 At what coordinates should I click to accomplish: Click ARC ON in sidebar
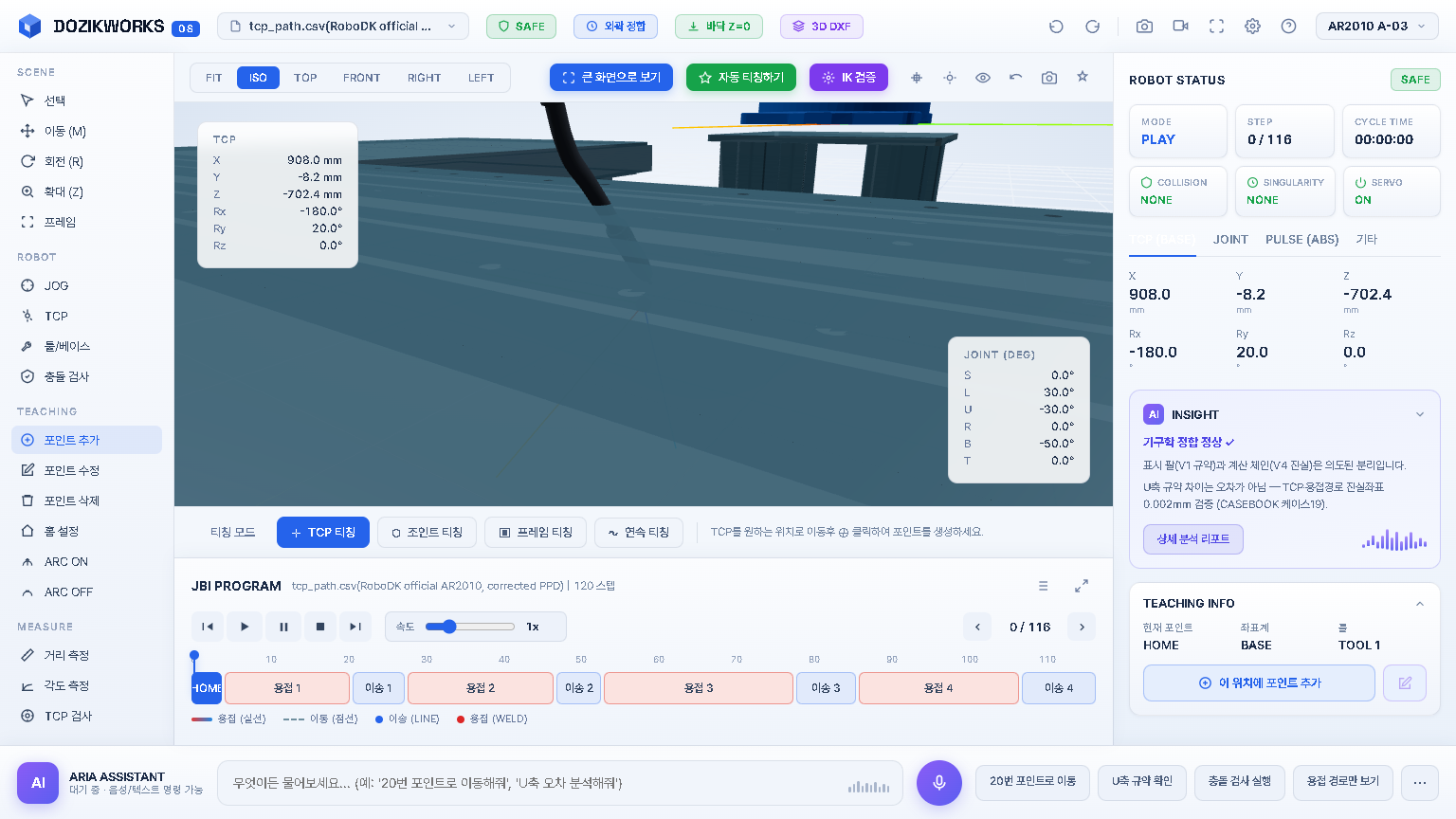click(86, 561)
